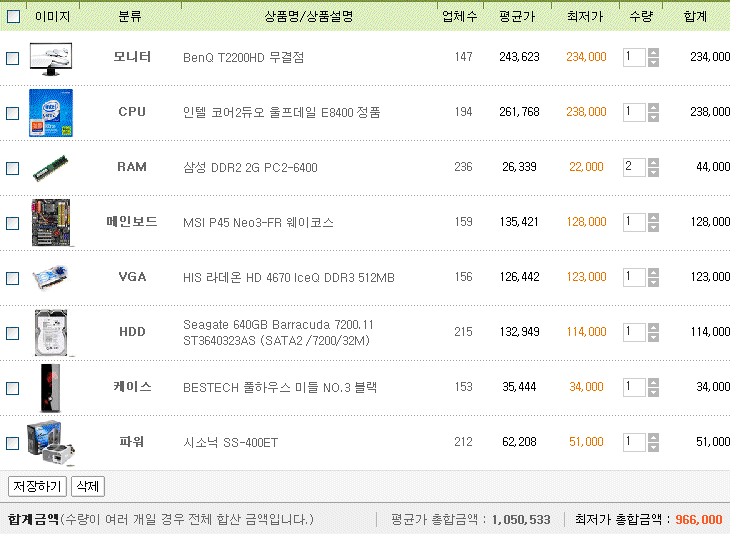Open the BESTECH case image
The image size is (731, 534).
(x=51, y=388)
